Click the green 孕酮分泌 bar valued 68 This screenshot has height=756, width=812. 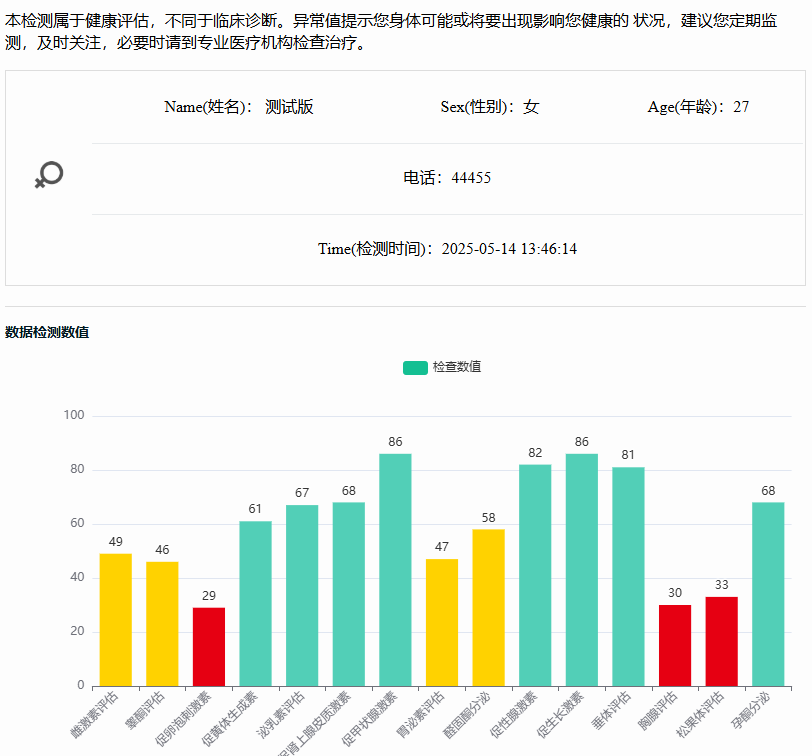(x=768, y=594)
